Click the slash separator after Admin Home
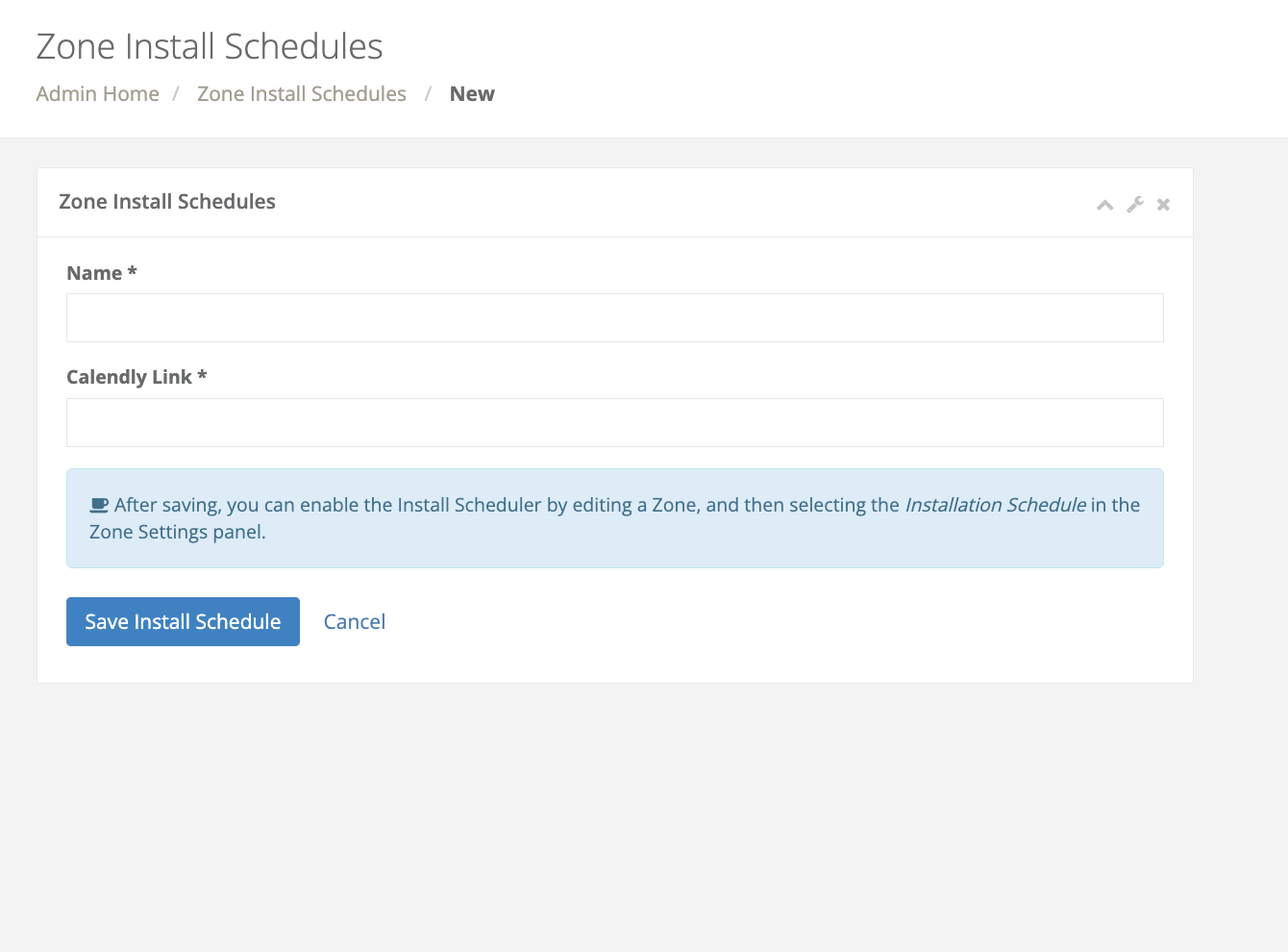The width and height of the screenshot is (1288, 952). click(x=176, y=94)
